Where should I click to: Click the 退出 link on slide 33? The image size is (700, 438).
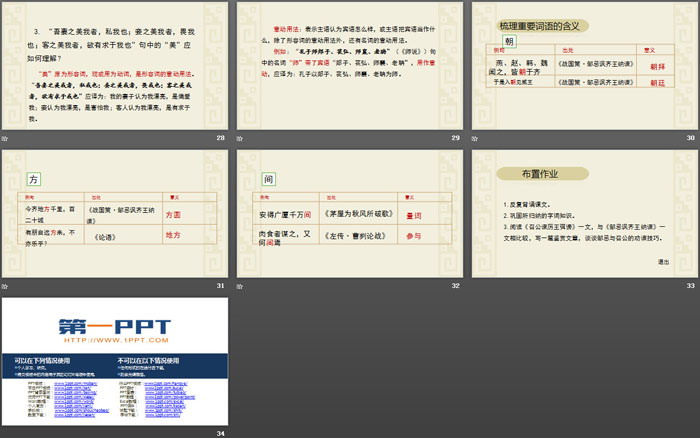click(x=663, y=261)
